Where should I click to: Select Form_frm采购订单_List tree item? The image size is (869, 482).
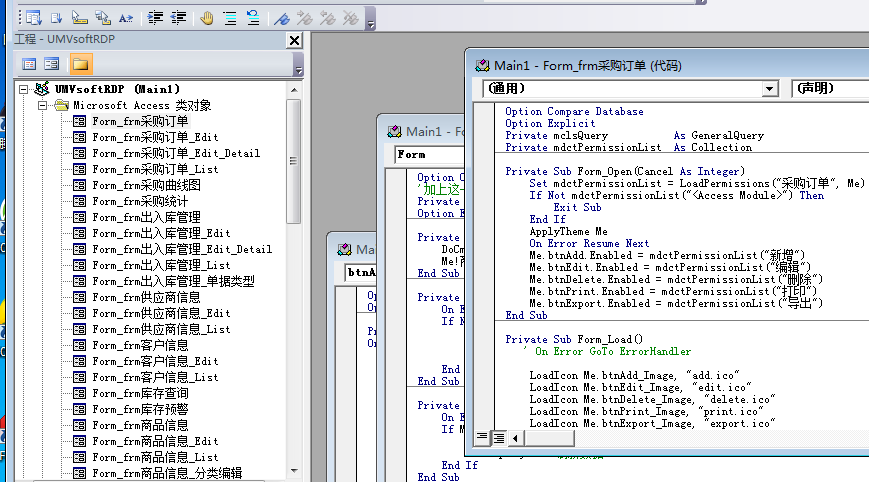click(155, 169)
